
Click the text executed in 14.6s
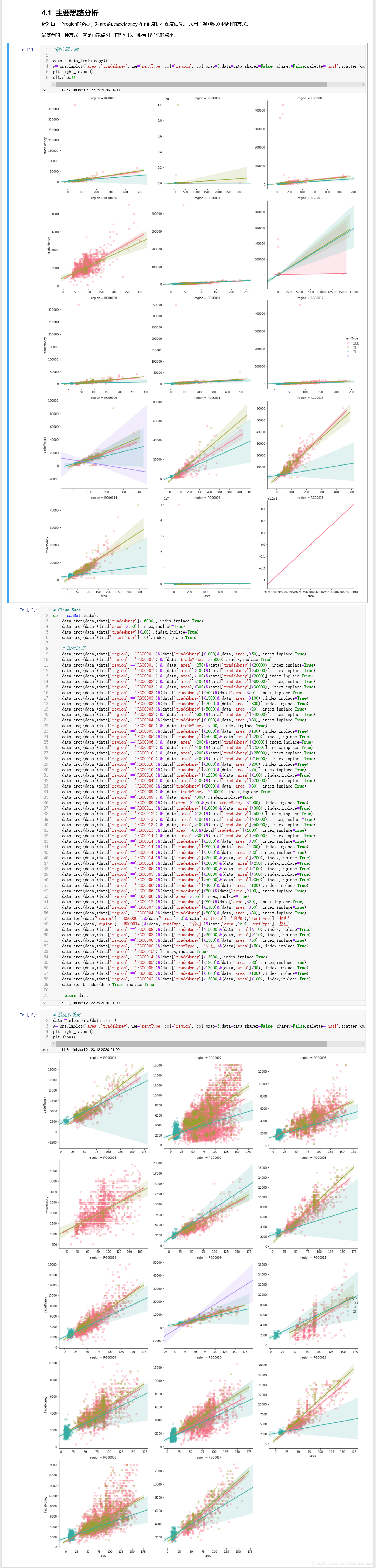[x=80, y=1049]
